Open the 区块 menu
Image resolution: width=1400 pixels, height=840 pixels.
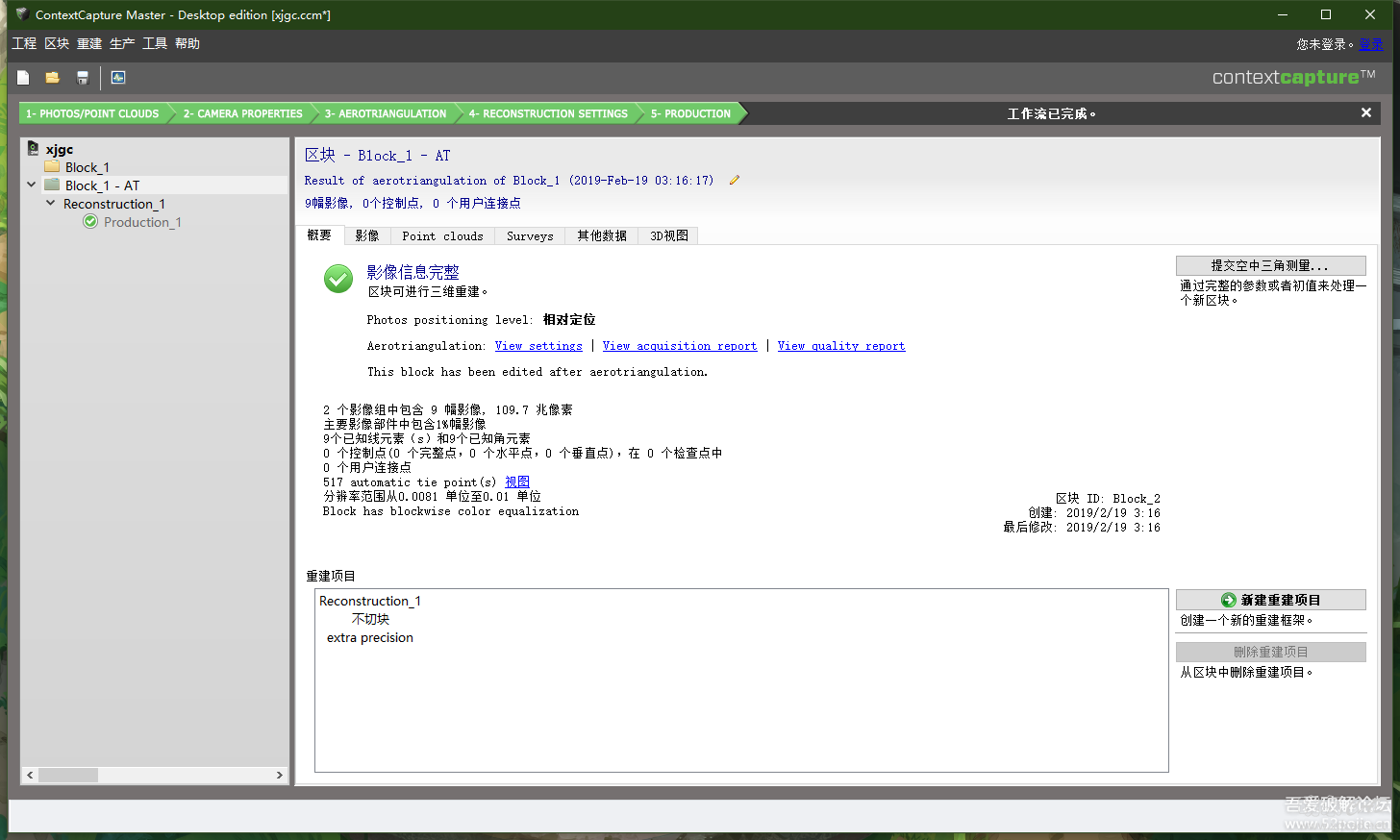pyautogui.click(x=57, y=43)
